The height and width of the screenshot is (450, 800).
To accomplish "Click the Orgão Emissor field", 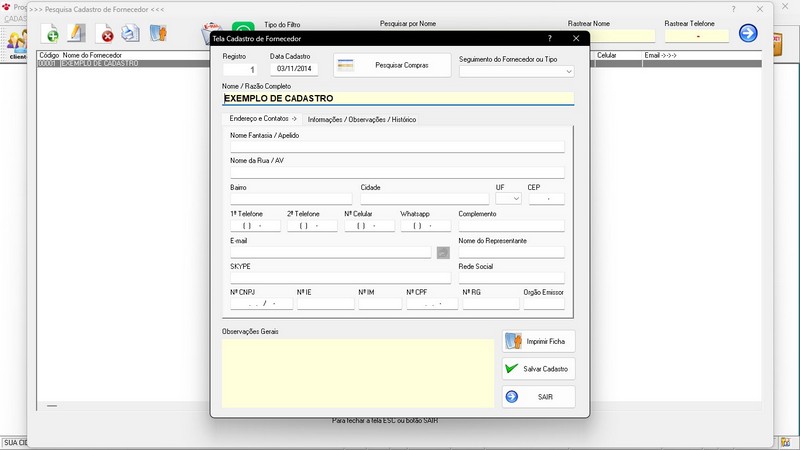I will tap(544, 304).
